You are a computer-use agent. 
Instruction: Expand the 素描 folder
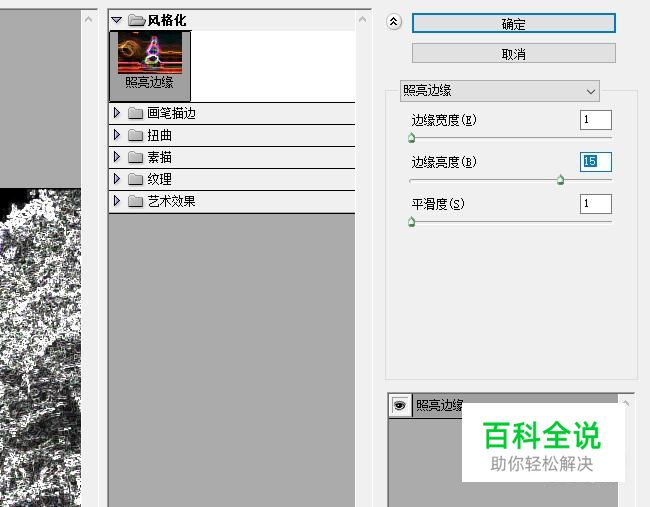[117, 157]
